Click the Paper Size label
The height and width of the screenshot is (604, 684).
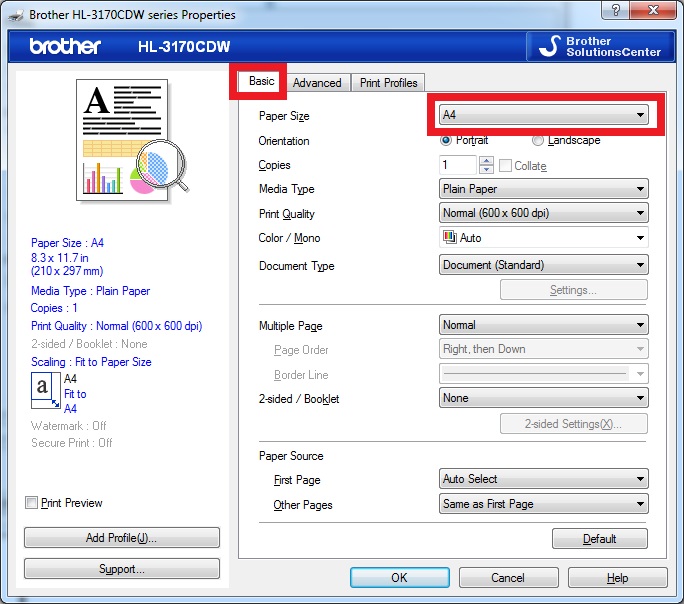[x=284, y=116]
